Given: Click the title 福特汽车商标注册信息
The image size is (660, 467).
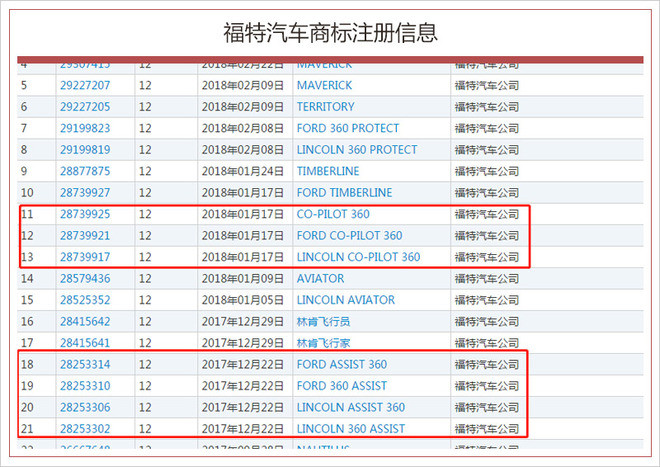Looking at the screenshot, I should [x=330, y=32].
